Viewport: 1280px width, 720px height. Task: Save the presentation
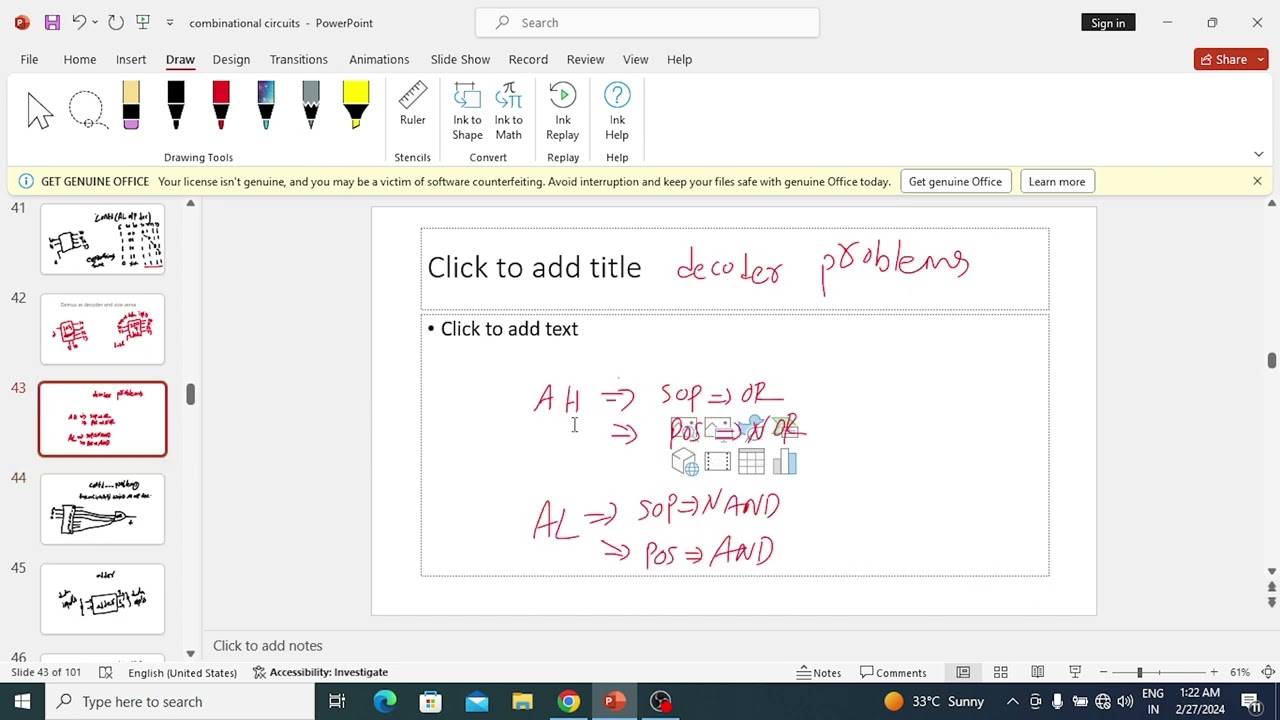[x=52, y=22]
